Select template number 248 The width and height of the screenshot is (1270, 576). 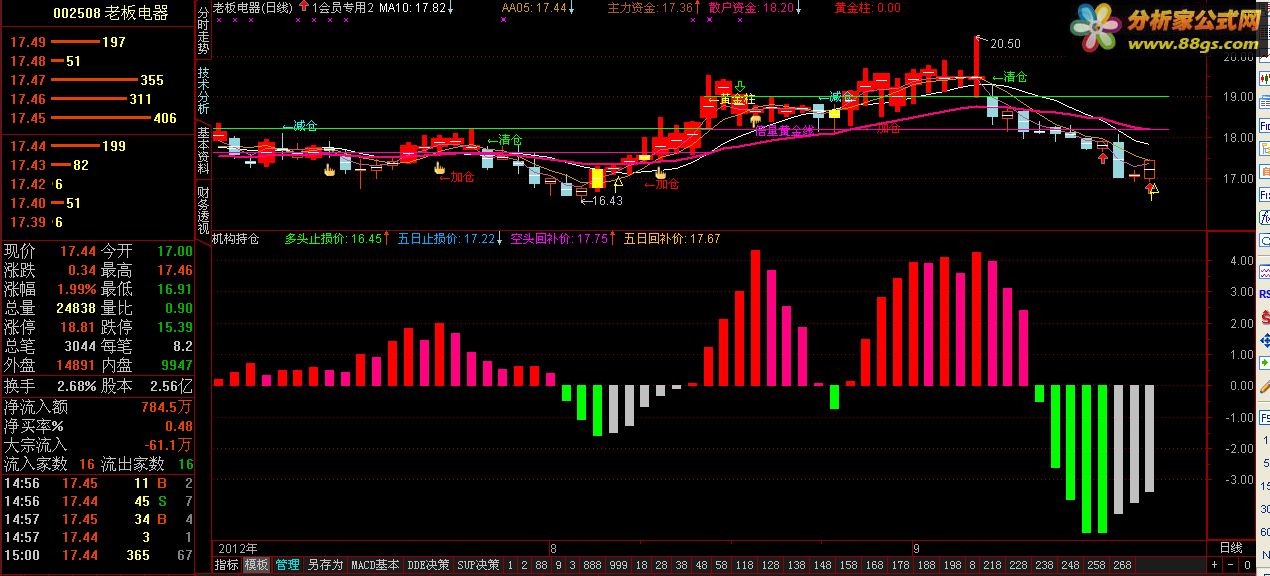tap(1071, 565)
